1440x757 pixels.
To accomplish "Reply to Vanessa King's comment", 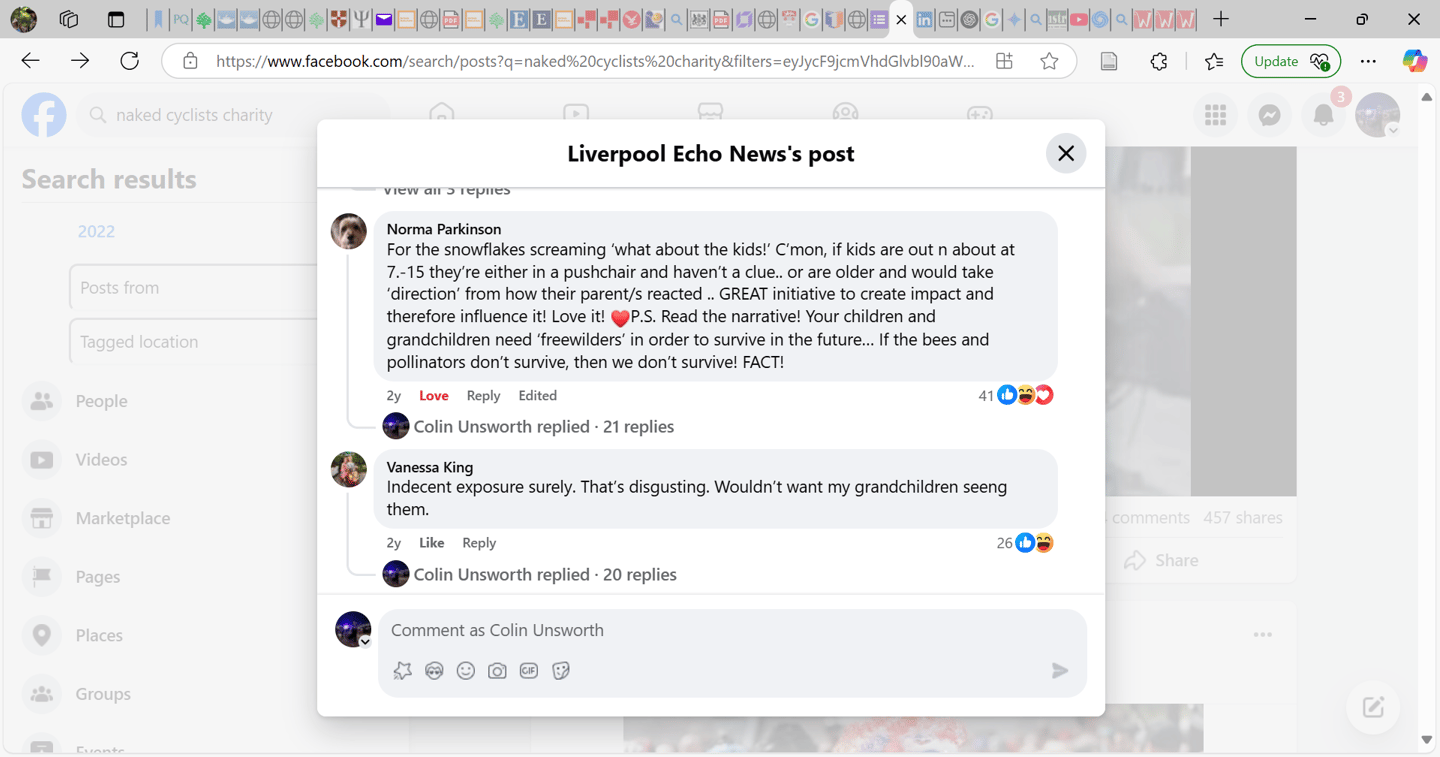I will pyautogui.click(x=479, y=543).
